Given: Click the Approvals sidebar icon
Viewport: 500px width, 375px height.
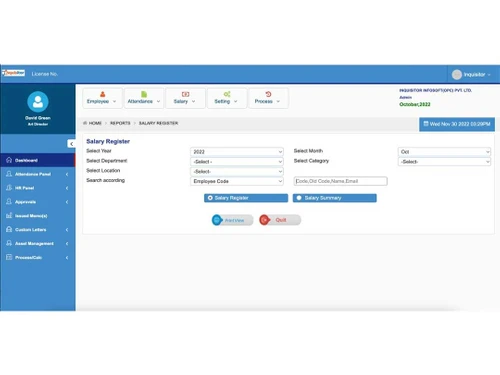Looking at the screenshot, I should pyautogui.click(x=9, y=202).
